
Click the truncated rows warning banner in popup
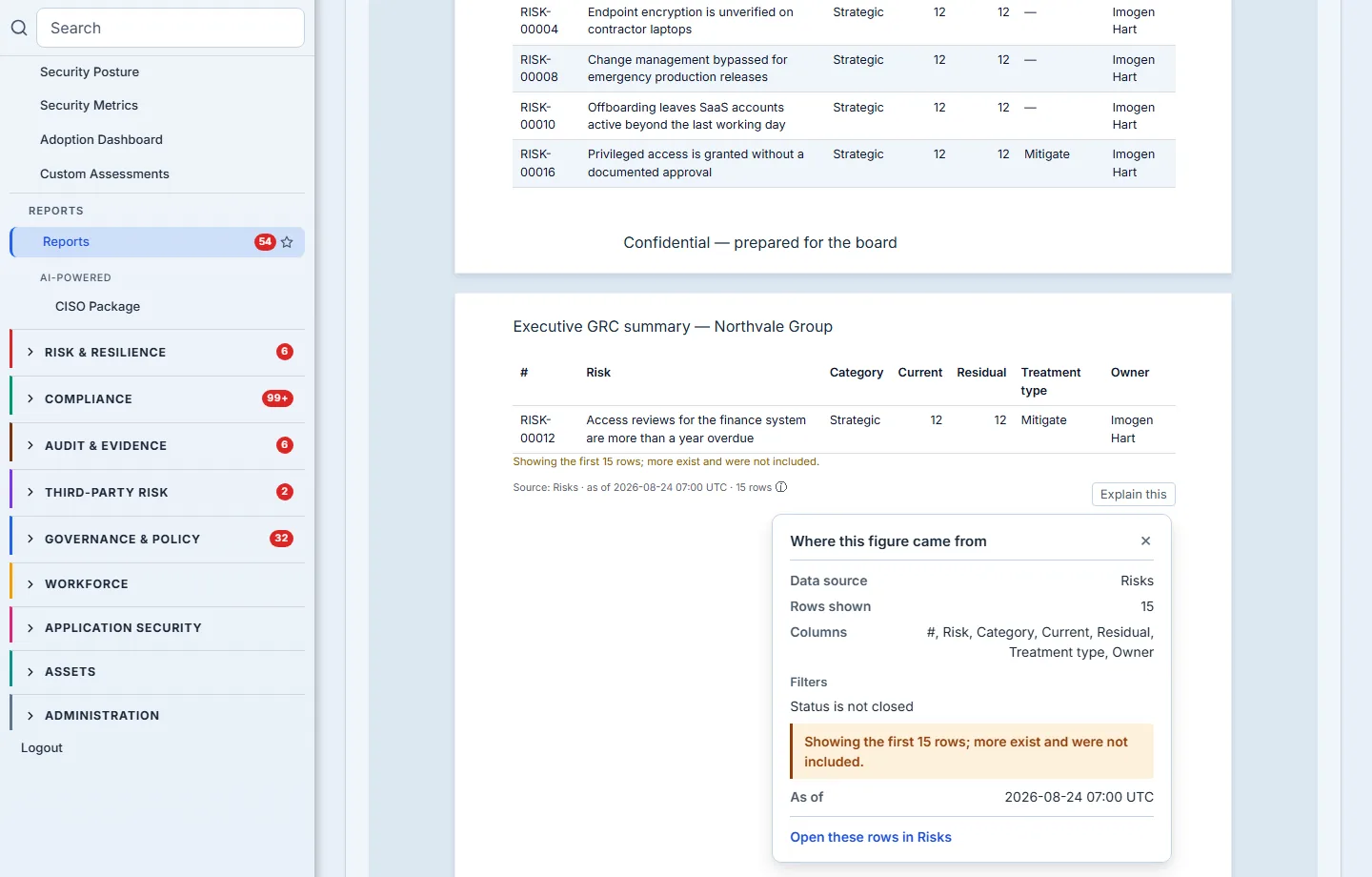click(x=972, y=751)
